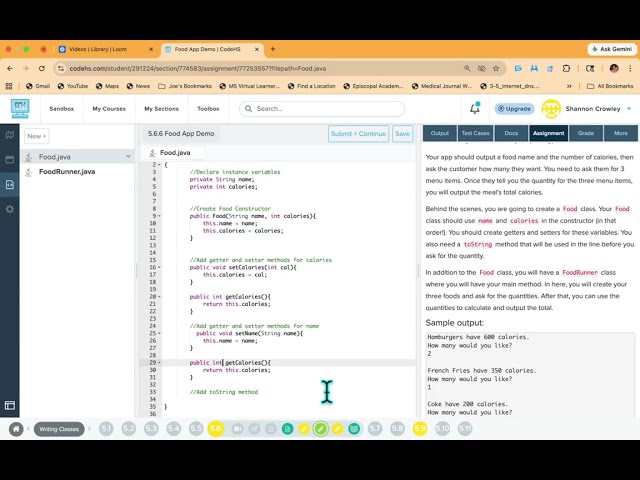Select the code file icon in left sidebar

click(x=10, y=184)
